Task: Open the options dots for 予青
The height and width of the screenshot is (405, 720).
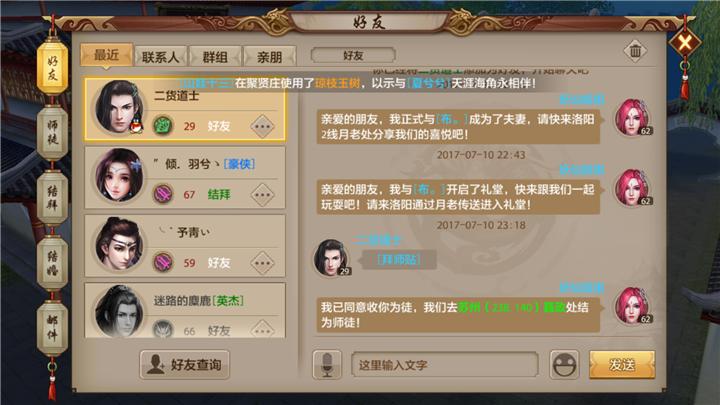Action: pos(263,263)
